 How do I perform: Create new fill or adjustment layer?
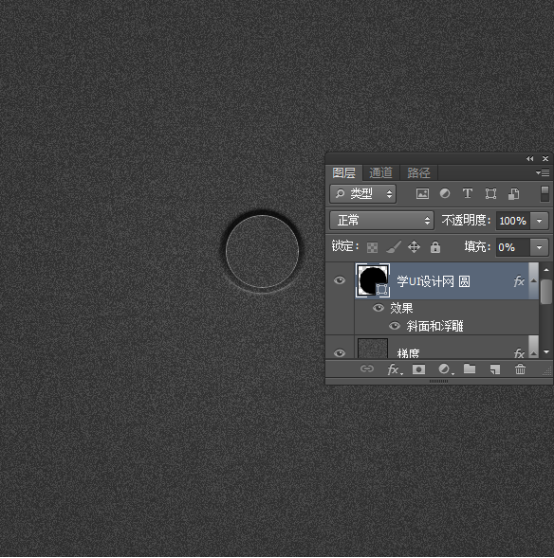[x=445, y=369]
